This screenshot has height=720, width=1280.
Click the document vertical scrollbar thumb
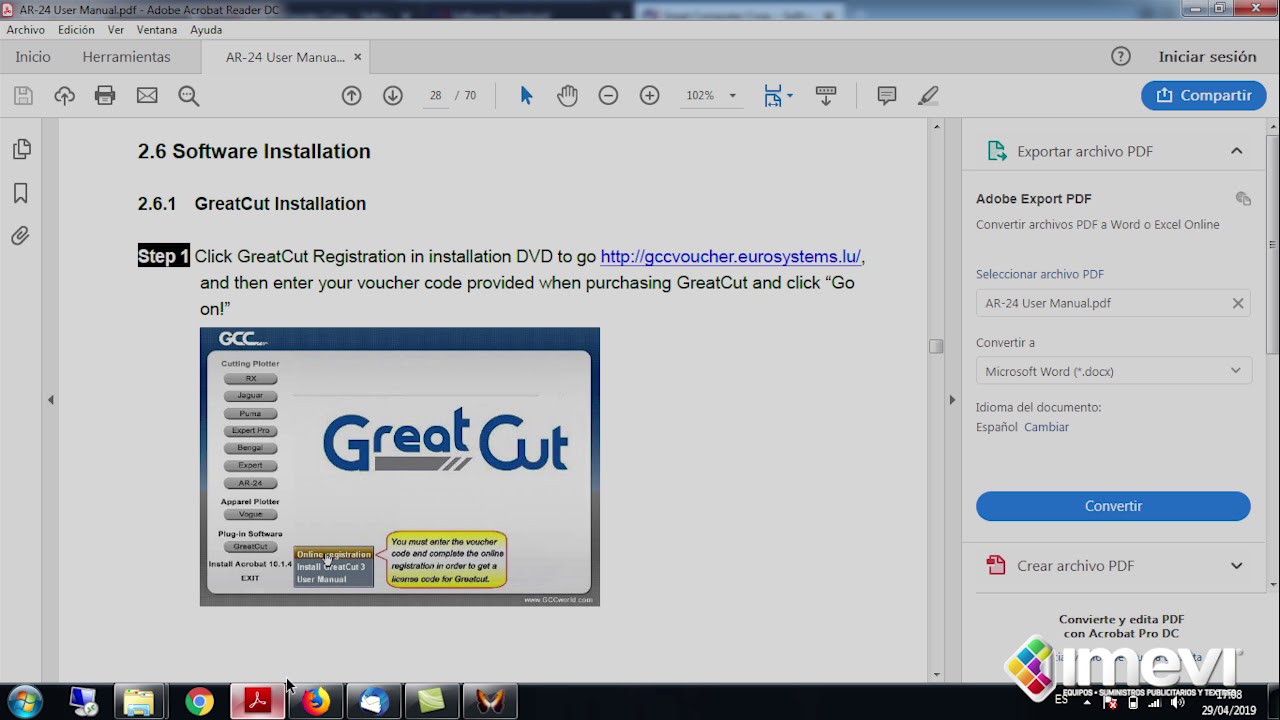click(x=936, y=346)
